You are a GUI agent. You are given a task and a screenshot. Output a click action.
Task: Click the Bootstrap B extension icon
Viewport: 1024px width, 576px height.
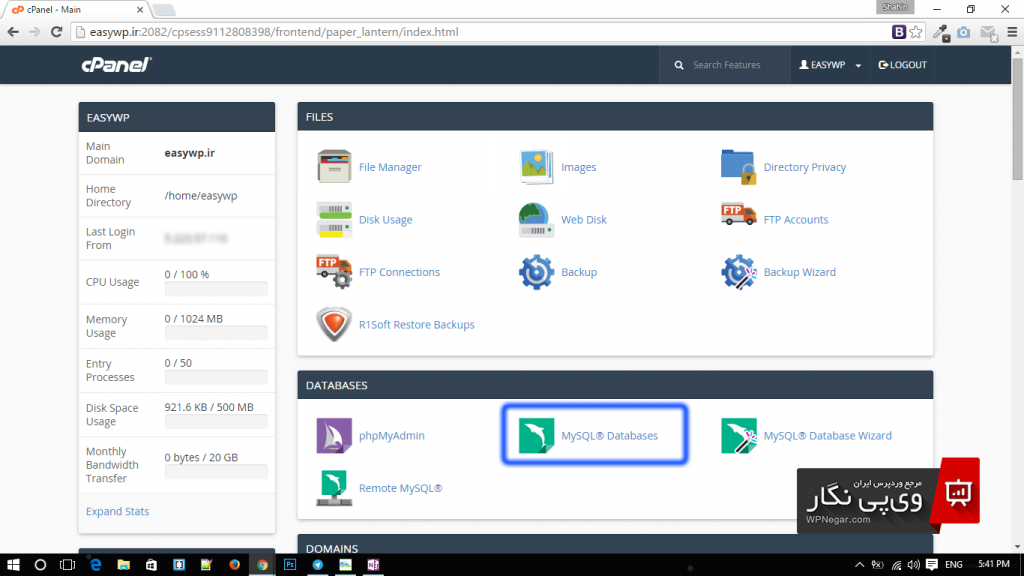pos(899,32)
